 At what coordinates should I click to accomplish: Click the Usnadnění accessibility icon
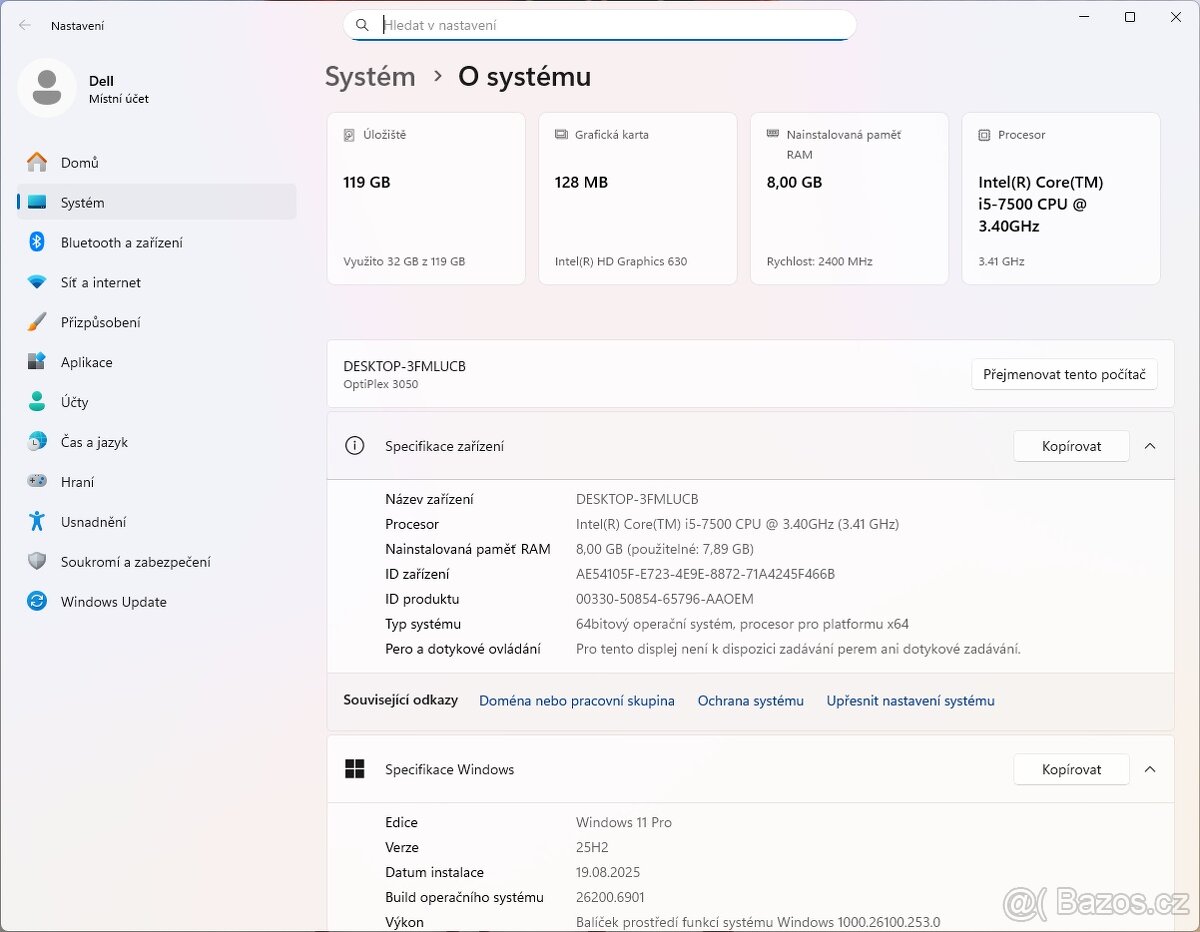point(37,521)
